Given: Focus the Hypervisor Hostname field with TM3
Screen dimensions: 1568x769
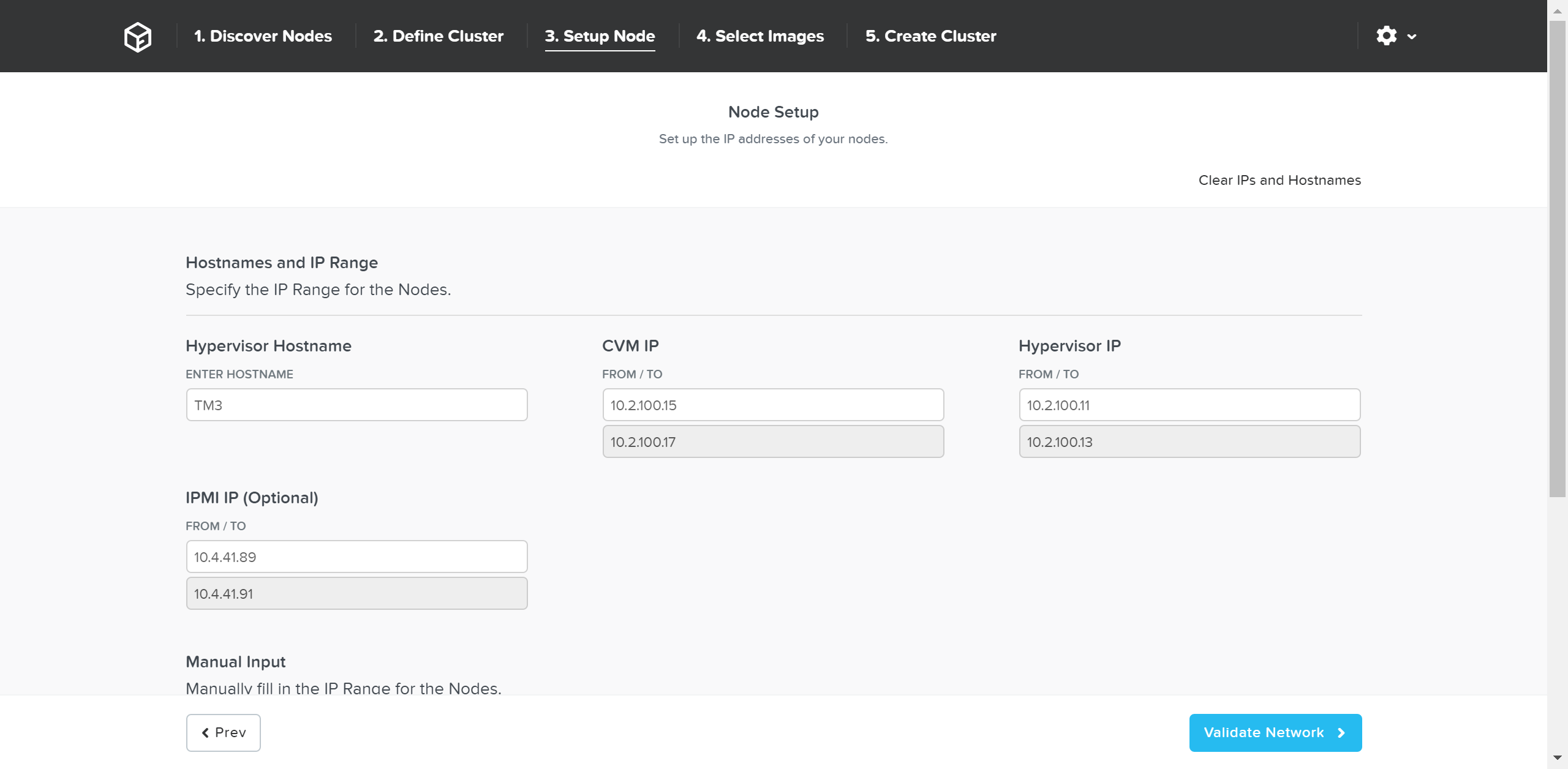Looking at the screenshot, I should 356,405.
